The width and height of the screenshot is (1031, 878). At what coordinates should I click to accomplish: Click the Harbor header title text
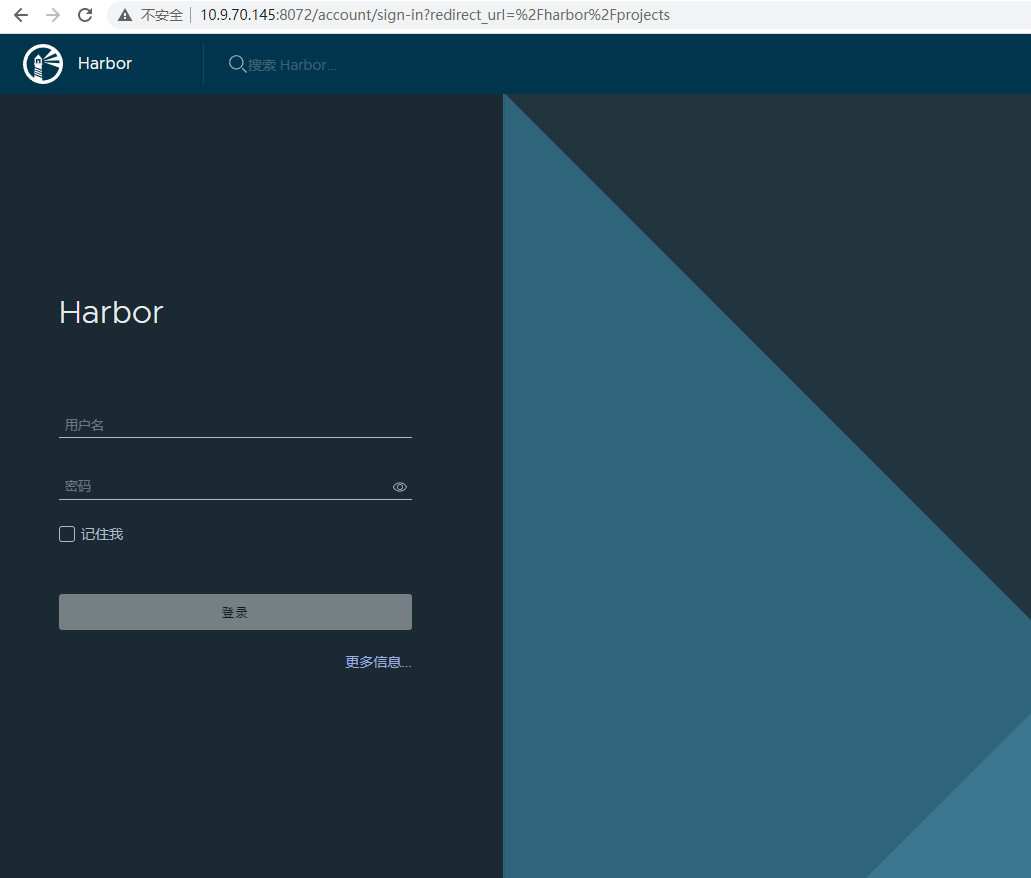click(105, 64)
